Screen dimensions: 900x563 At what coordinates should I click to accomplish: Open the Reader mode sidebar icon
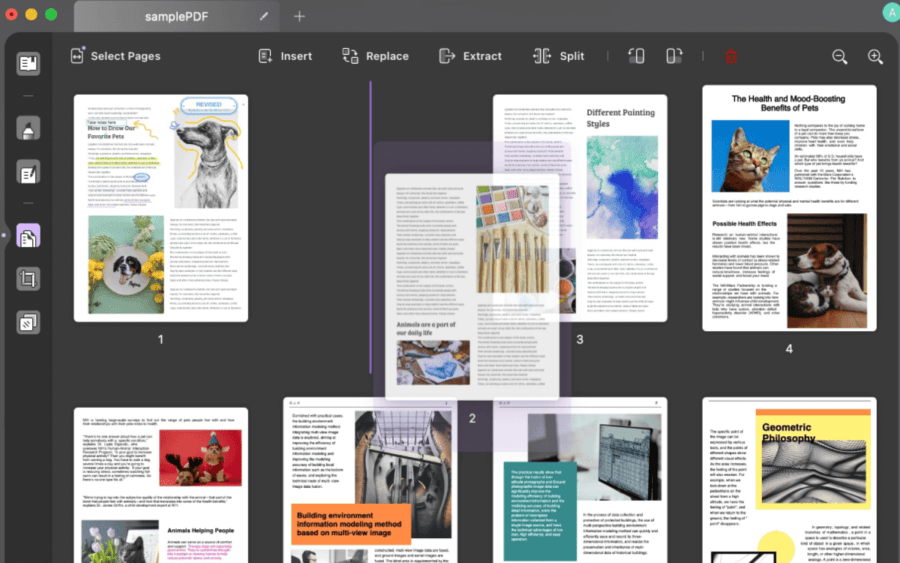coord(28,63)
